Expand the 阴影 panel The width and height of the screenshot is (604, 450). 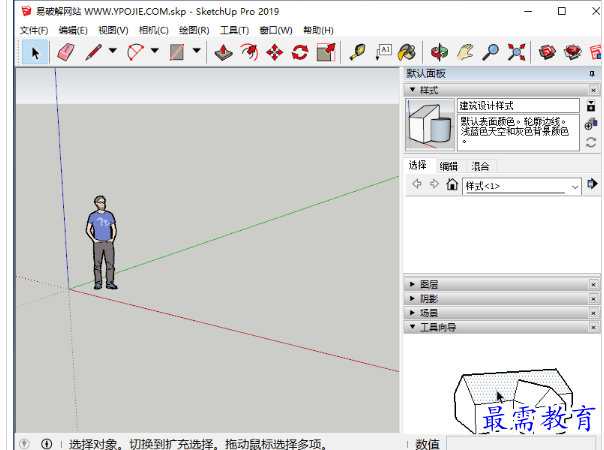coord(413,299)
